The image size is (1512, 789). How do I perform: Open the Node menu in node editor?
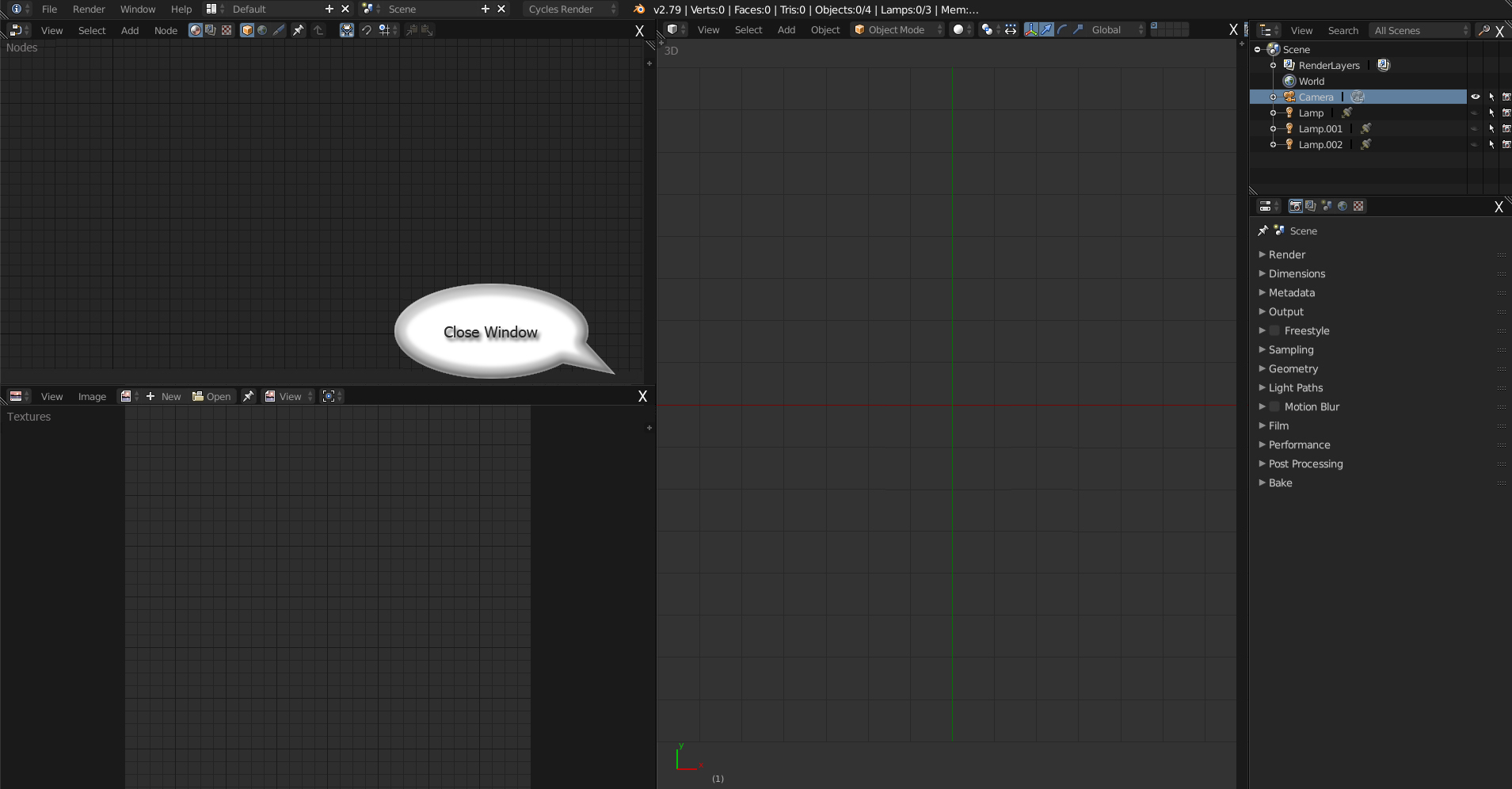[166, 30]
